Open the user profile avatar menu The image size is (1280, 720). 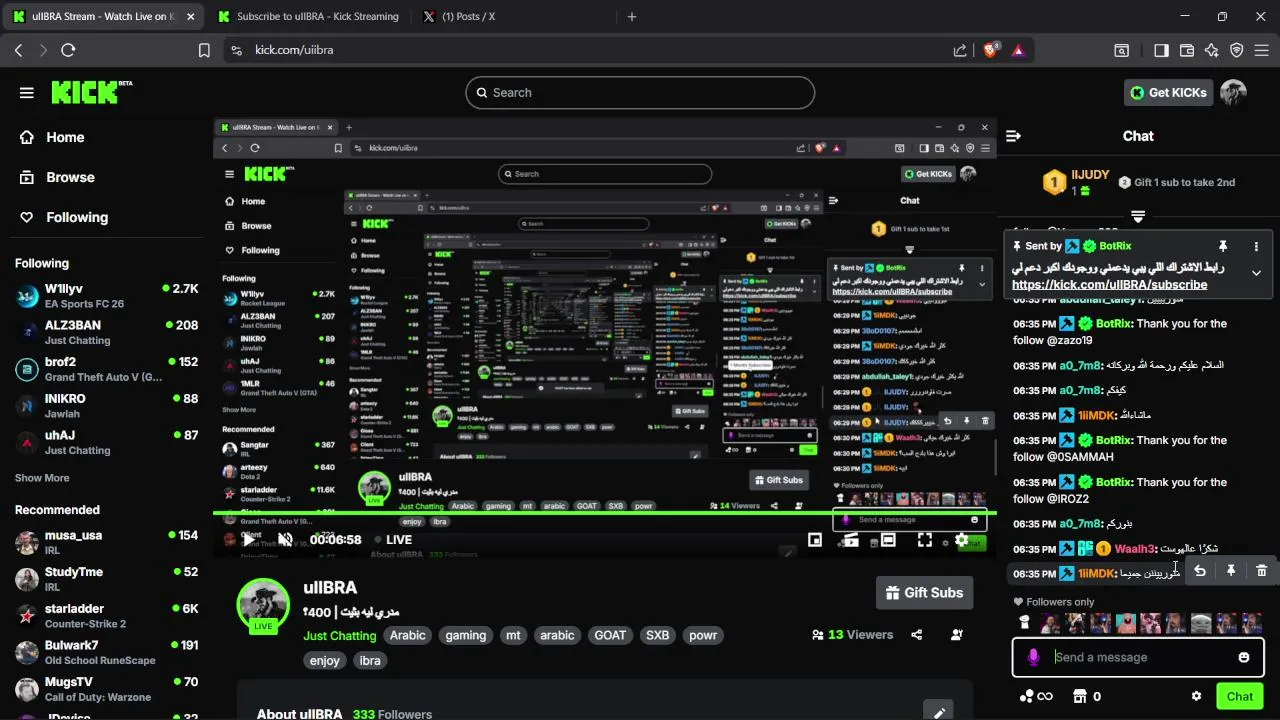1233,92
